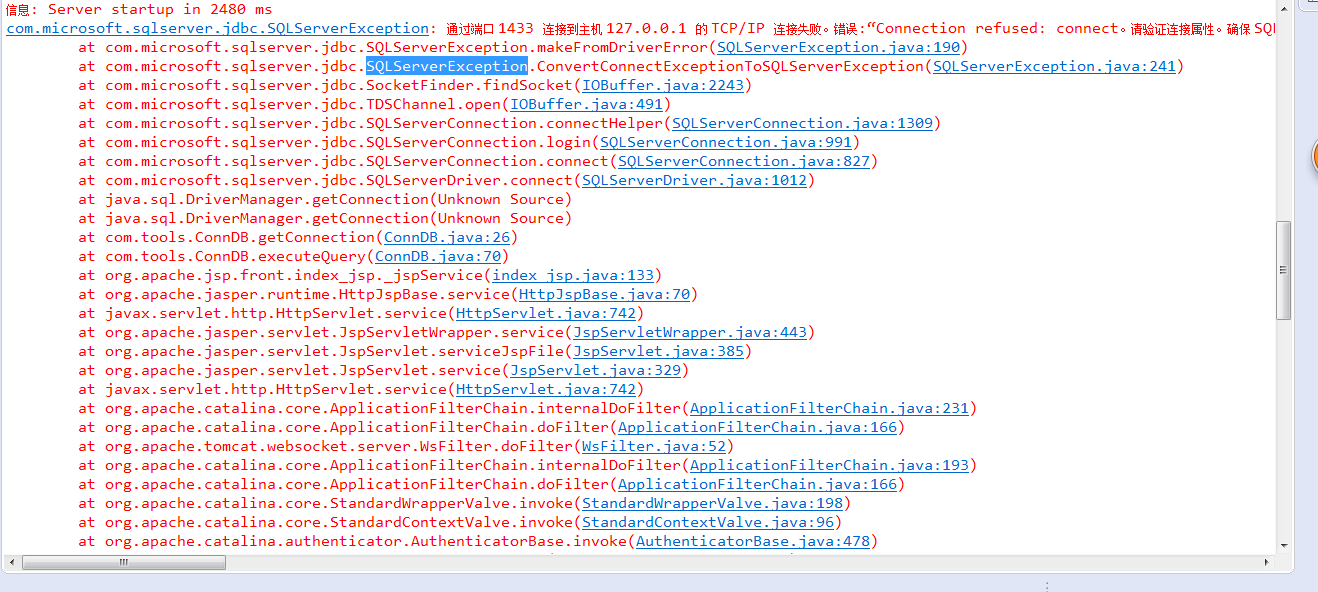Click "AuthenticatorBase.invoke" text
Image resolution: width=1318 pixels, height=592 pixels.
click(x=519, y=541)
